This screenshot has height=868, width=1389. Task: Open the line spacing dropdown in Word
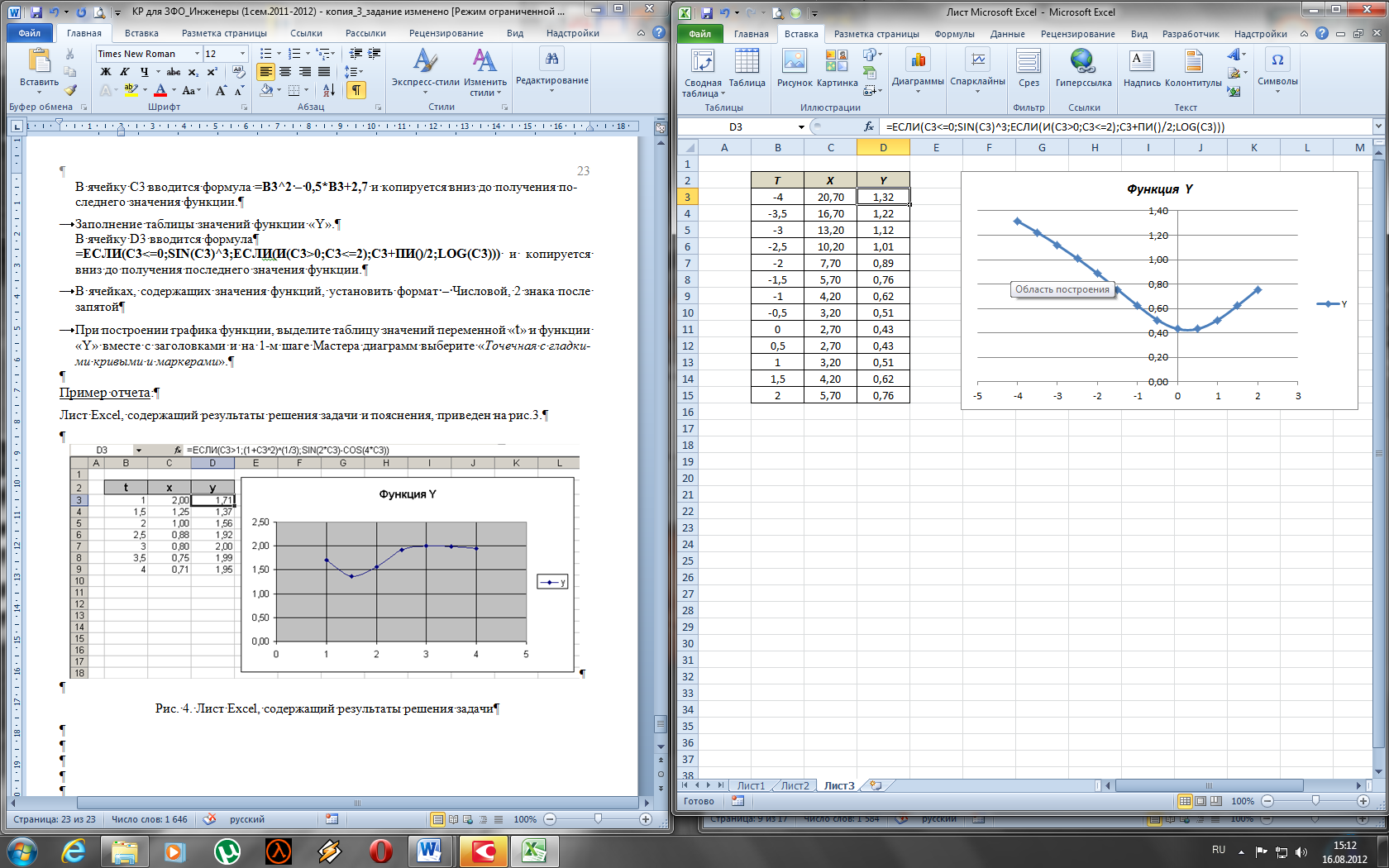[354, 72]
